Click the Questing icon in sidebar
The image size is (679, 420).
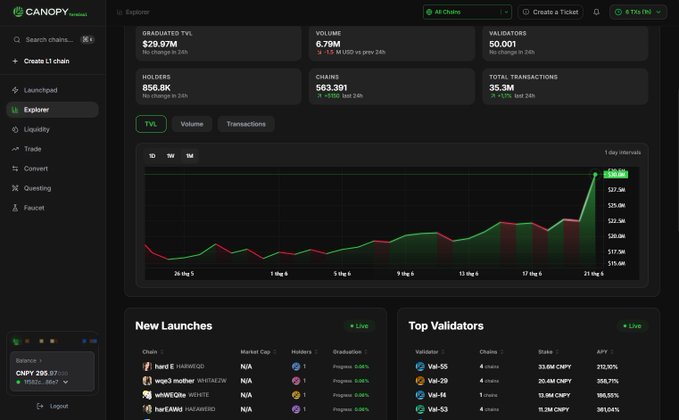(x=15, y=188)
